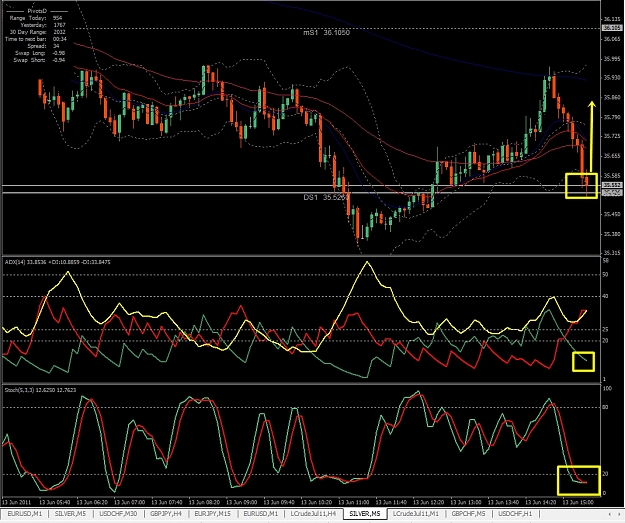The image size is (625, 523).
Task: Select the EURJPY,M15 chart tab
Action: click(212, 514)
